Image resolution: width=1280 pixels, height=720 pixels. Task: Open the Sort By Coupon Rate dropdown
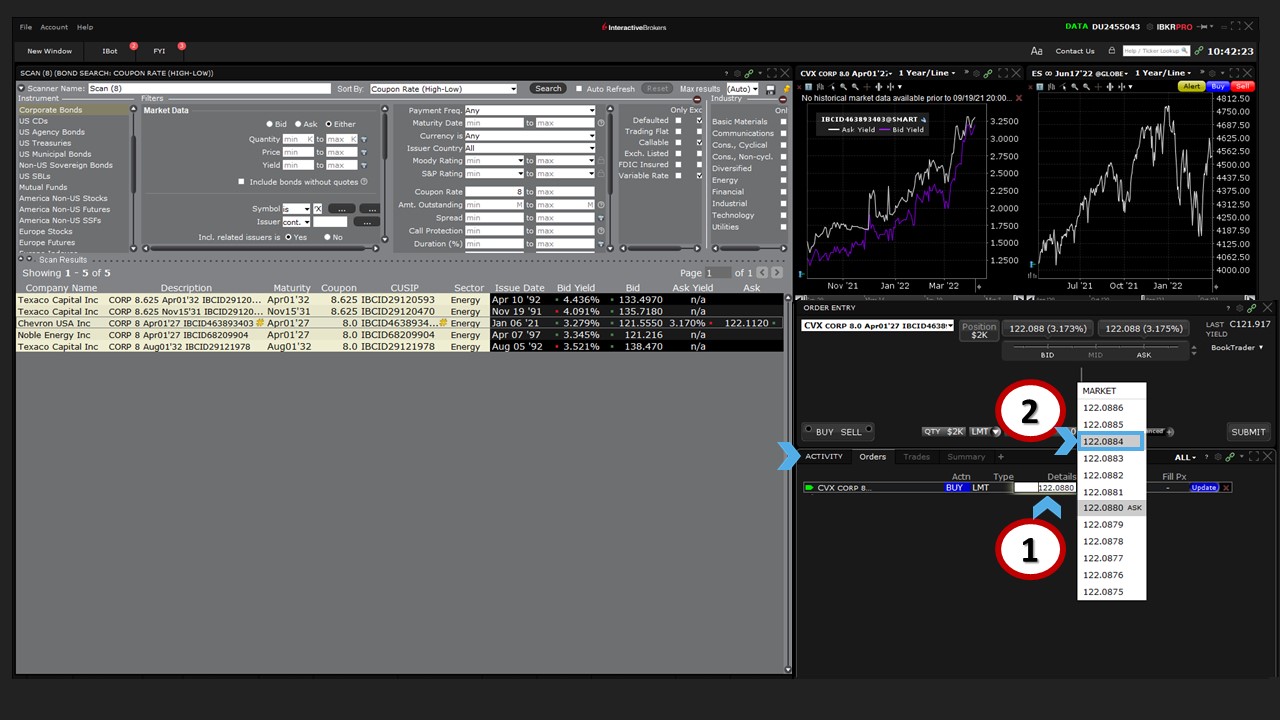point(443,89)
